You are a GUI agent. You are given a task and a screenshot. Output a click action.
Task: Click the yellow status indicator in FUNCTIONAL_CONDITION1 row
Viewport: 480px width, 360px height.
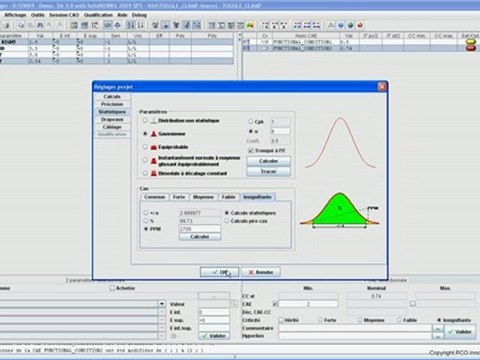470,42
